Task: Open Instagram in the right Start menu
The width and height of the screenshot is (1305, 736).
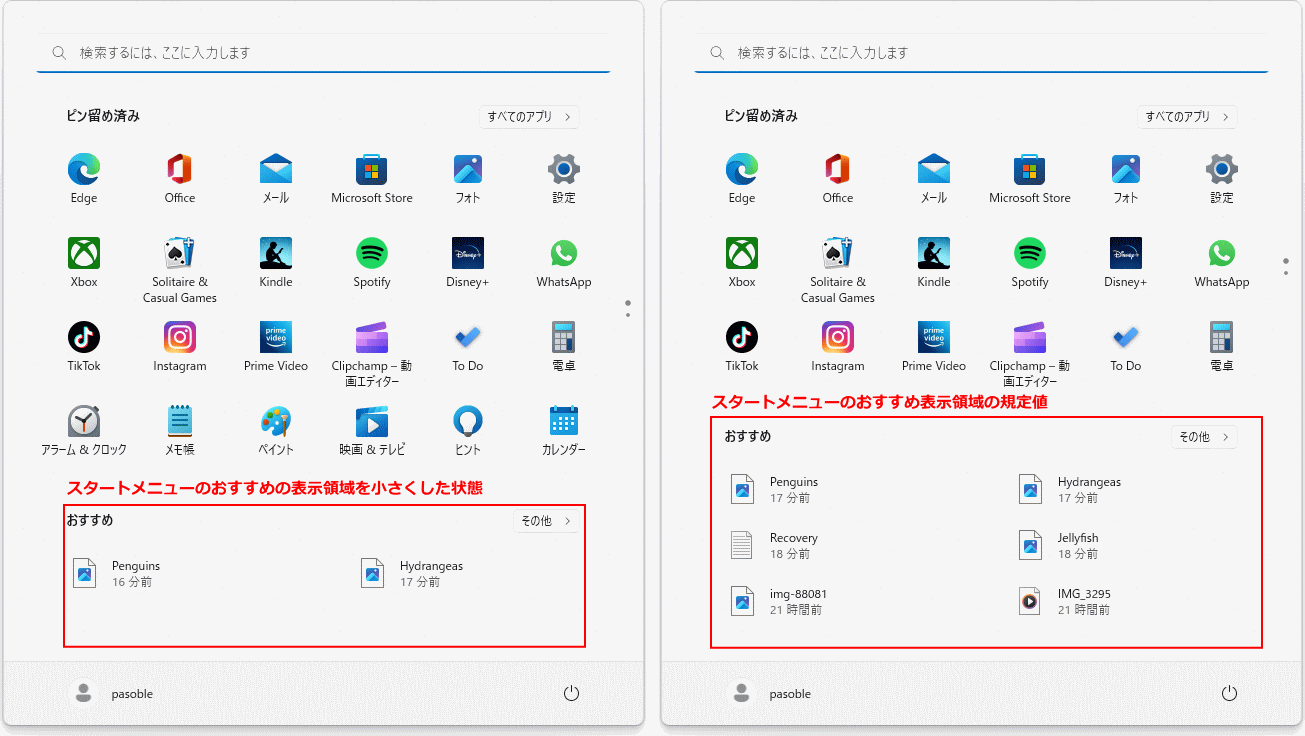Action: click(x=838, y=347)
